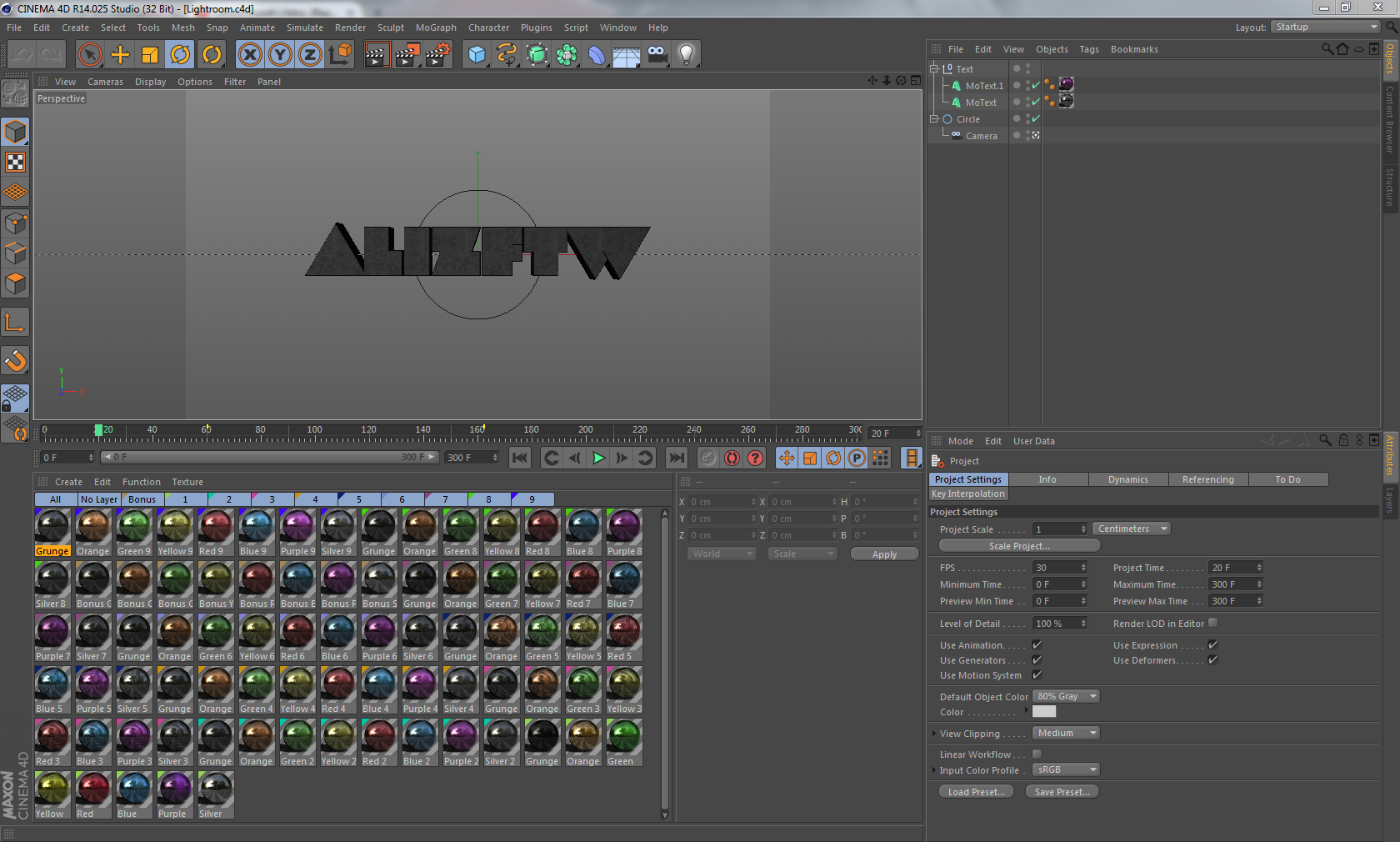Click the Load Preset button
The width and height of the screenshot is (1400, 842).
point(976,792)
